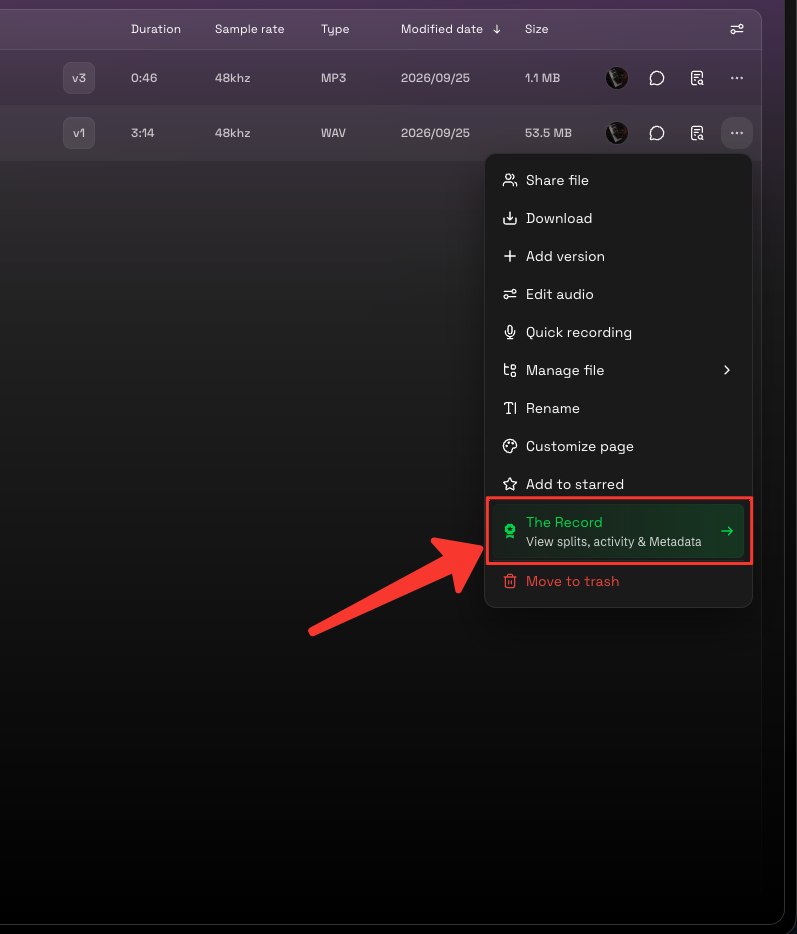
Task: Select the v3 version badge
Action: (79, 78)
